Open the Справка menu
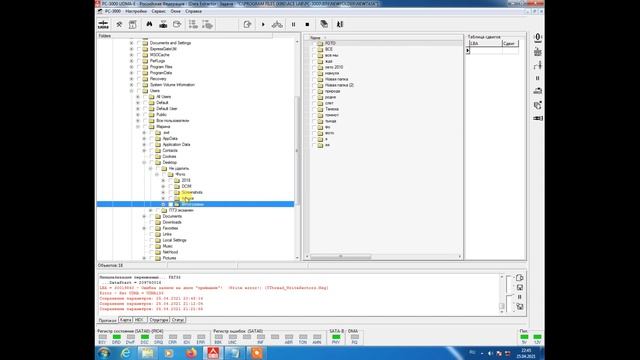 point(193,11)
